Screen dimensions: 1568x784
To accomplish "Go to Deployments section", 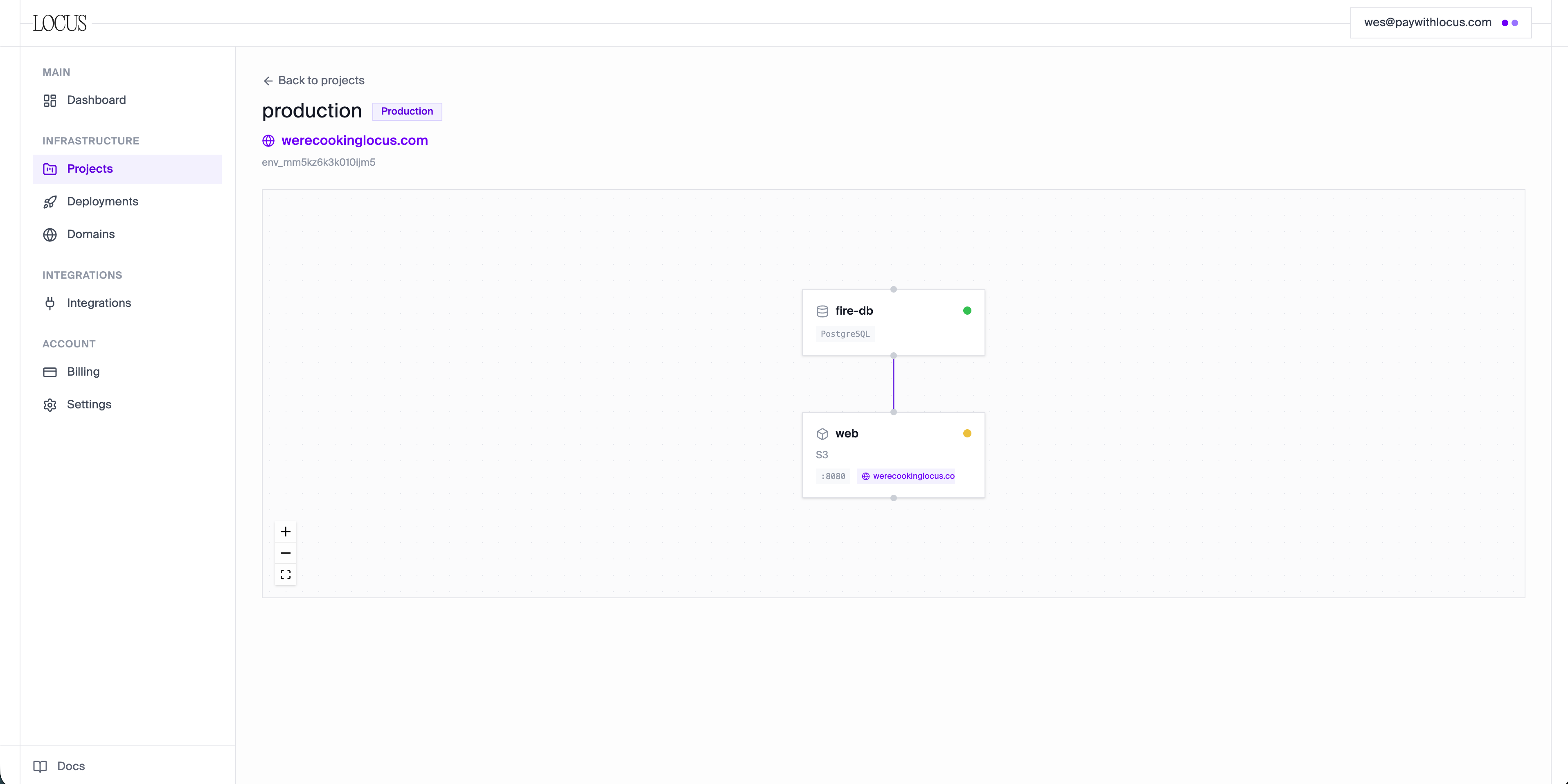I will [x=102, y=201].
